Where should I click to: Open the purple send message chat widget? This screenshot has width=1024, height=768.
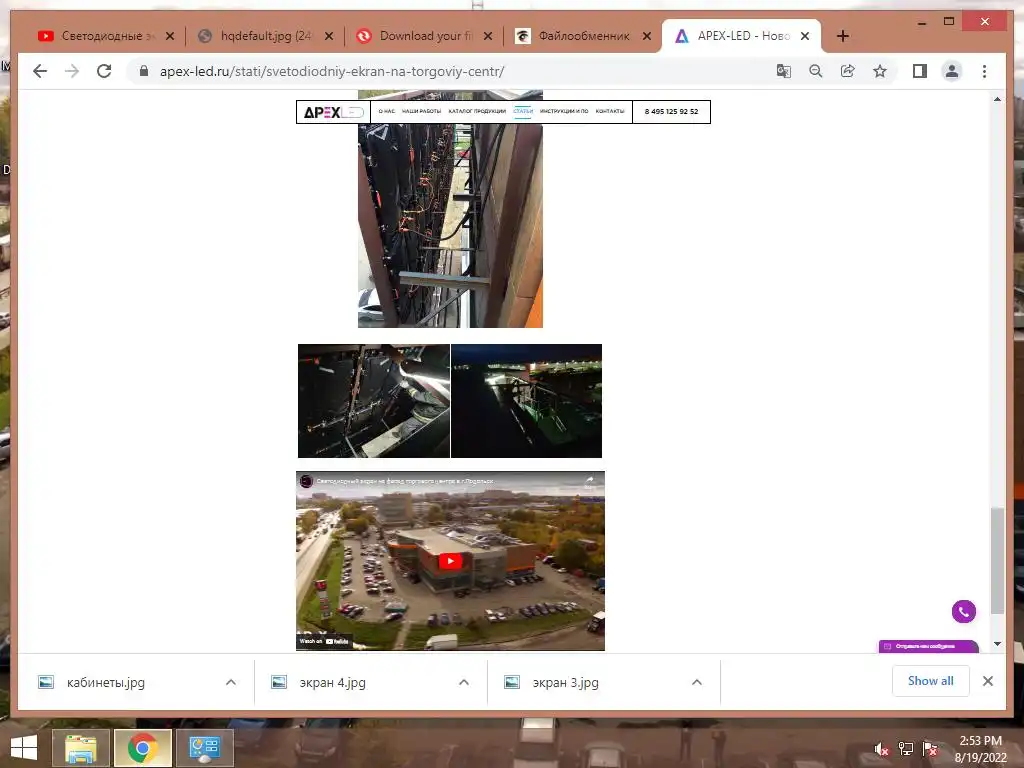928,647
